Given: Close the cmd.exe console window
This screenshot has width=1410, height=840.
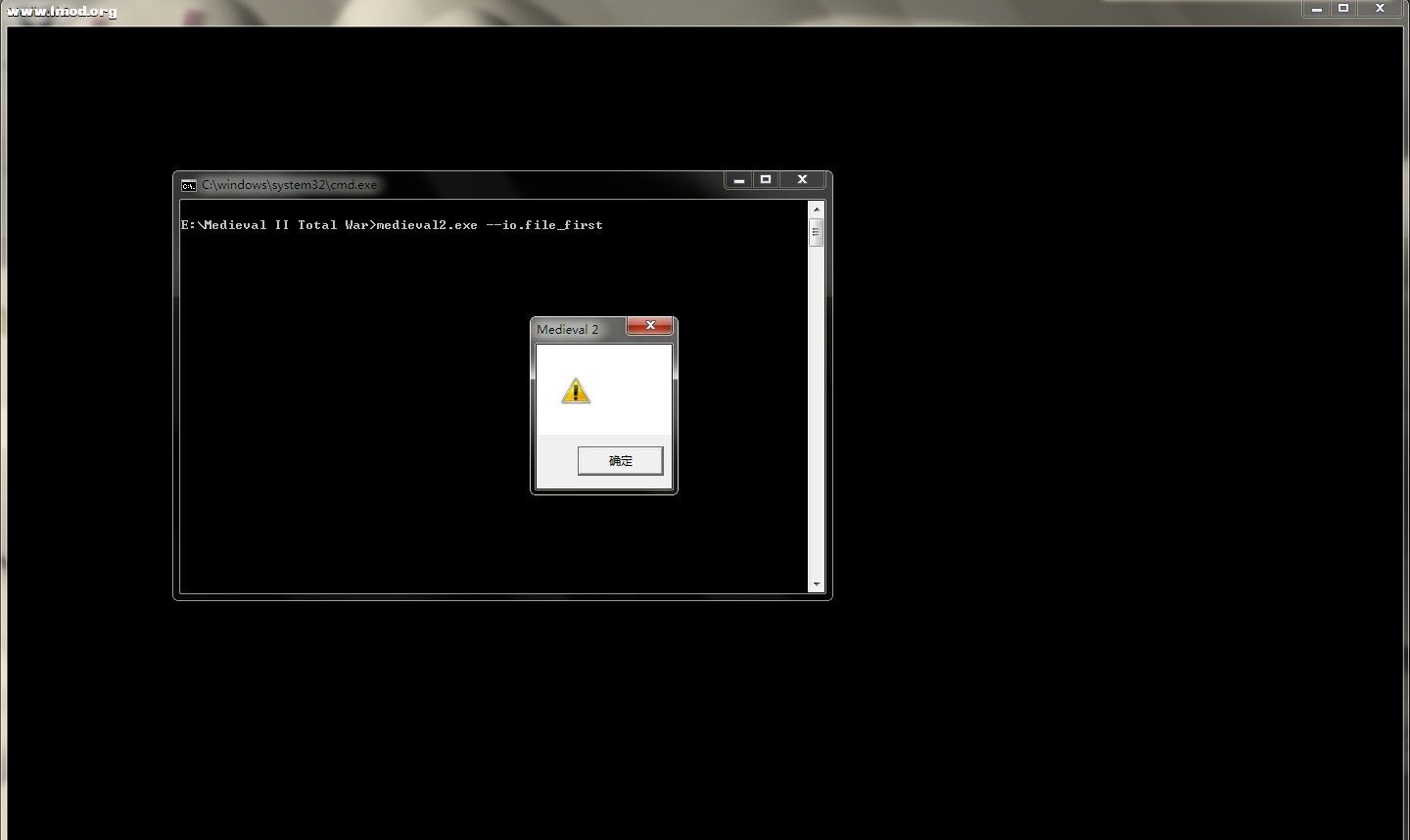Looking at the screenshot, I should [x=802, y=180].
